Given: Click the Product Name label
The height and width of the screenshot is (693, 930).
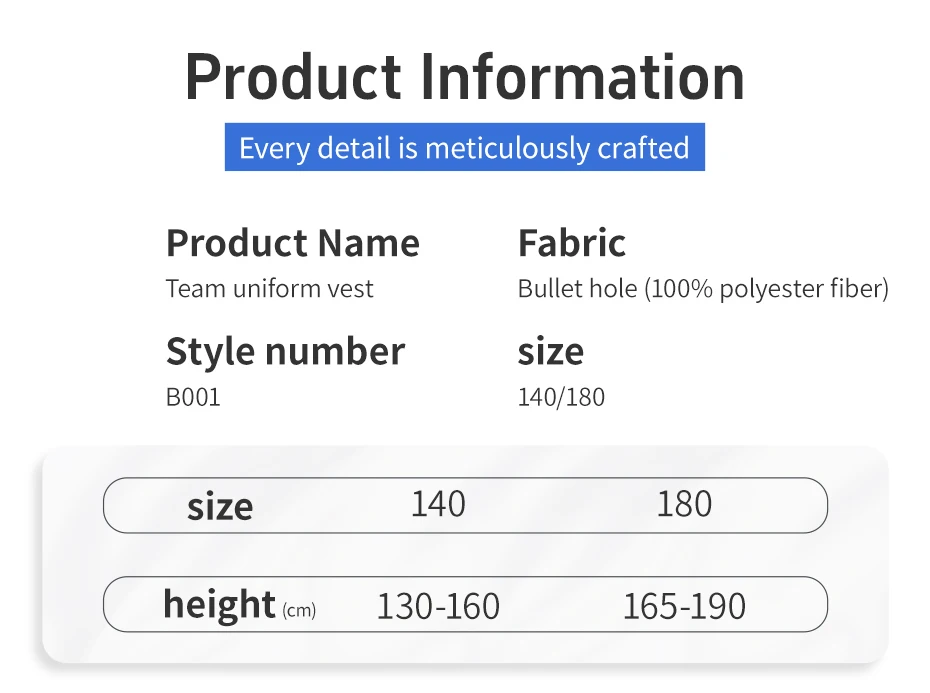Looking at the screenshot, I should 292,243.
